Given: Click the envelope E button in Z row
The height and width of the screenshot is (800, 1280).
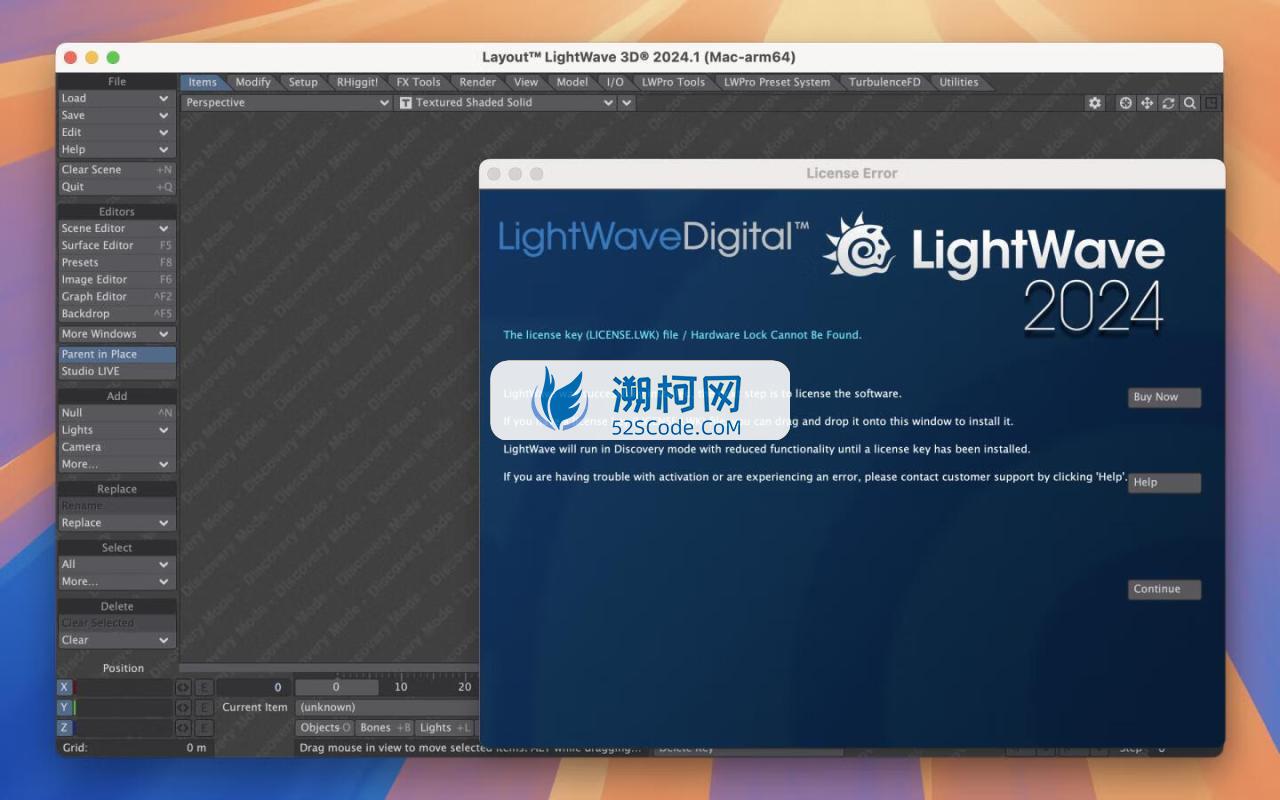Looking at the screenshot, I should (x=203, y=727).
